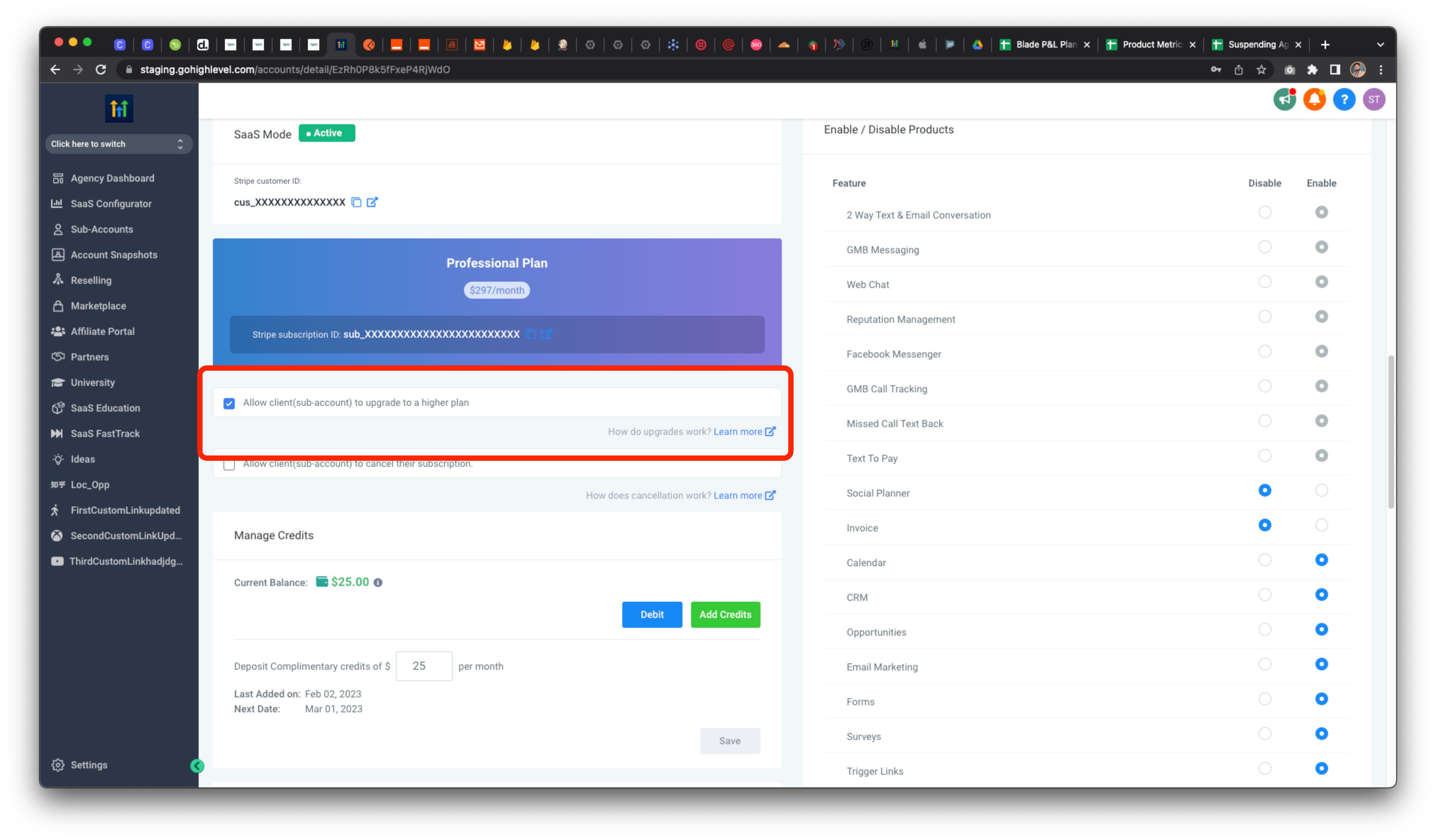Click the Sub-Accounts menu item
The width and height of the screenshot is (1436, 840).
[101, 229]
